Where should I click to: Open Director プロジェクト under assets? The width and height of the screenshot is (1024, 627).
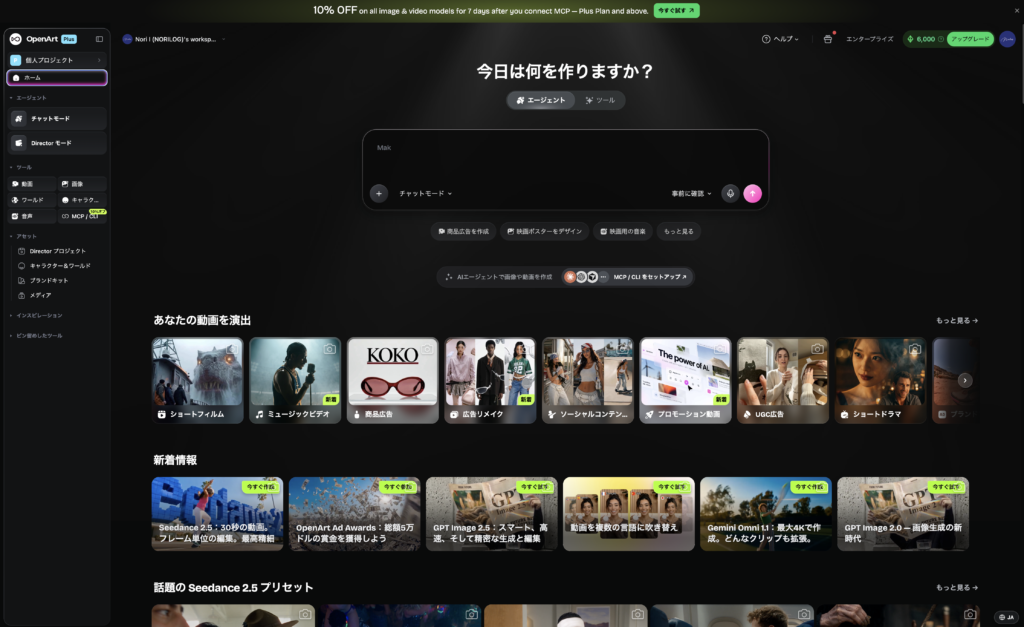(x=57, y=251)
